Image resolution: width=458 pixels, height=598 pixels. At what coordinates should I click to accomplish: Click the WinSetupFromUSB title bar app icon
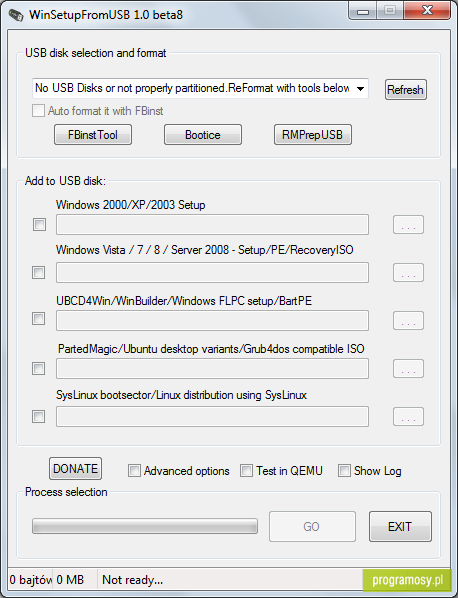[x=15, y=15]
